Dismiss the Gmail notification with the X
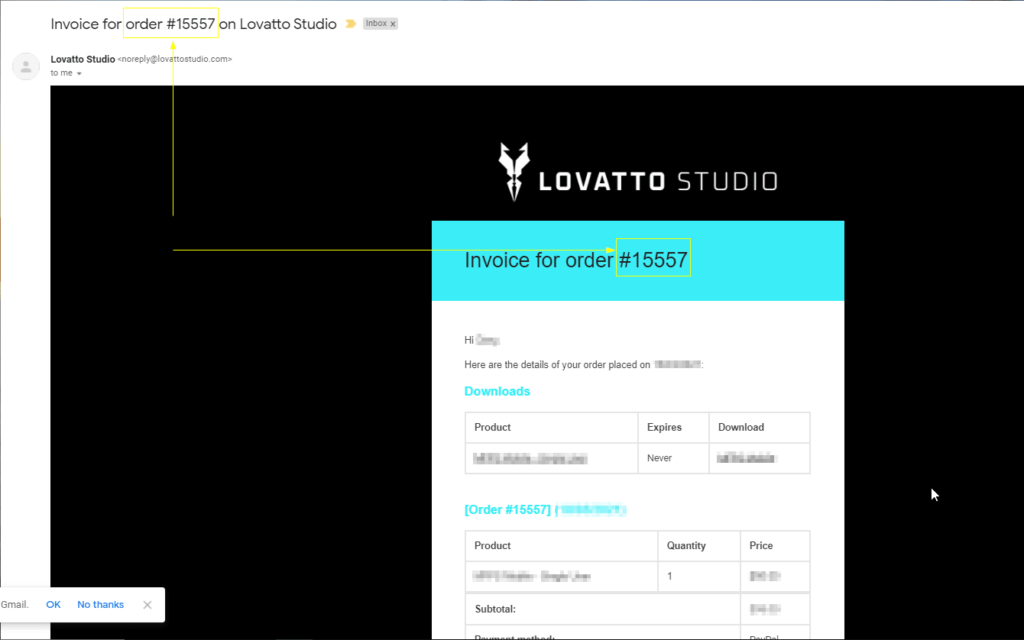Screen dimensions: 1024x640 pyautogui.click(x=146, y=604)
